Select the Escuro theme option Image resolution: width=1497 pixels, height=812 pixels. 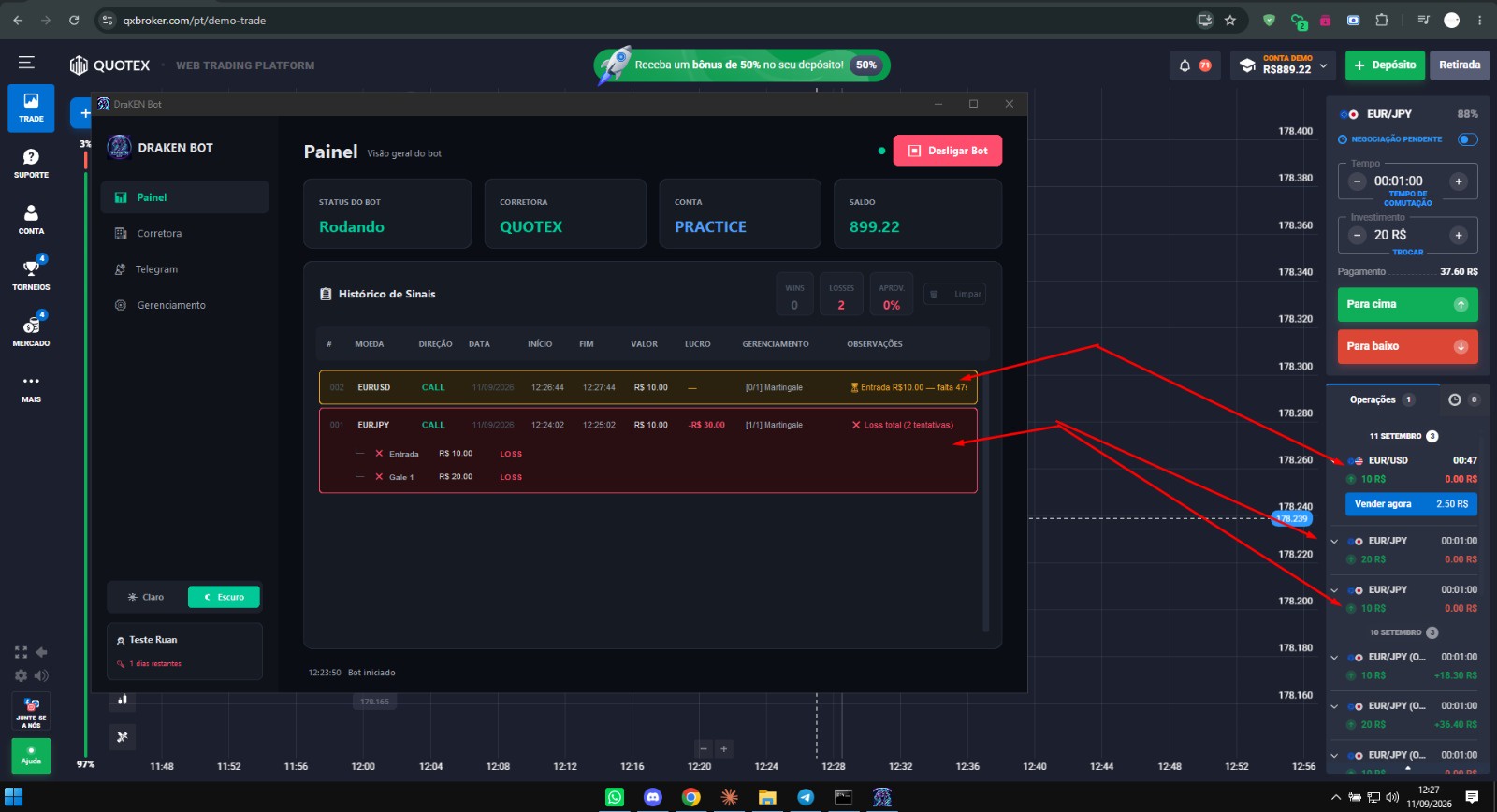[x=224, y=597]
